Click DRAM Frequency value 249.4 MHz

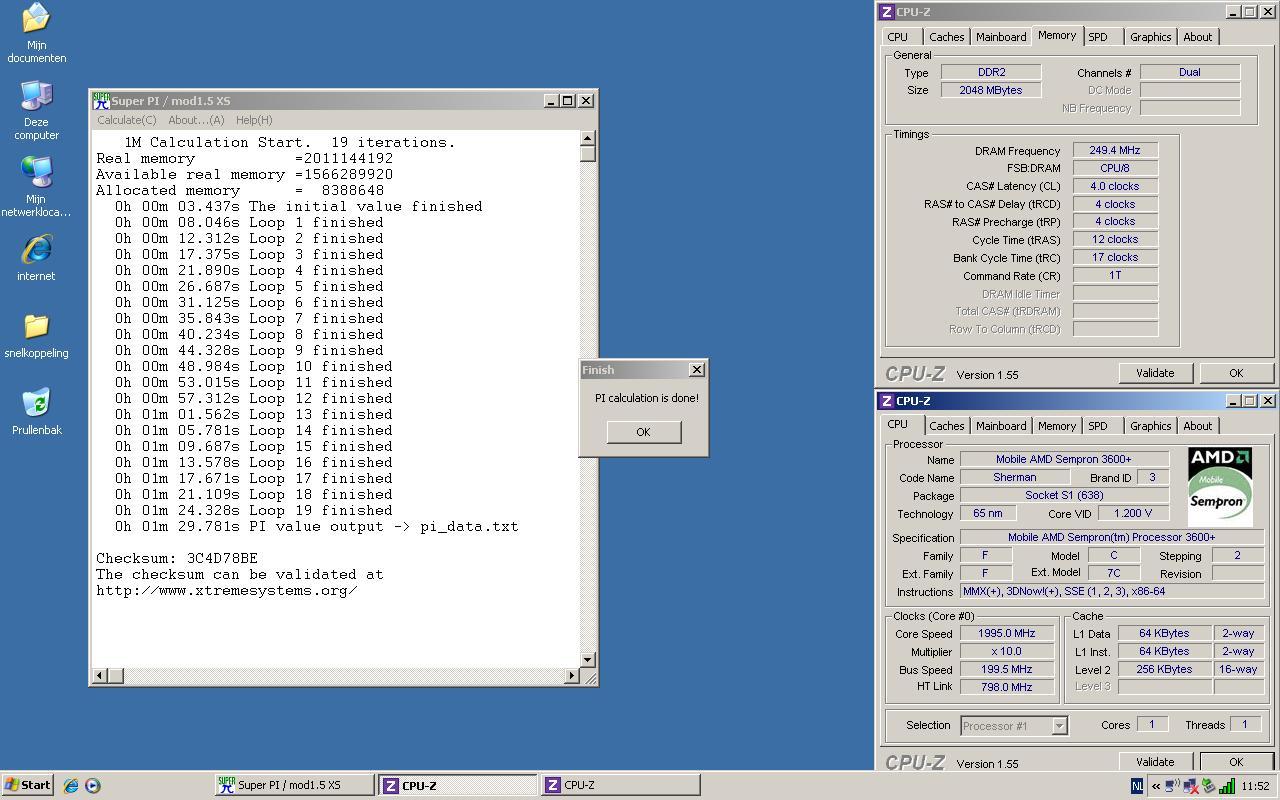[1115, 150]
